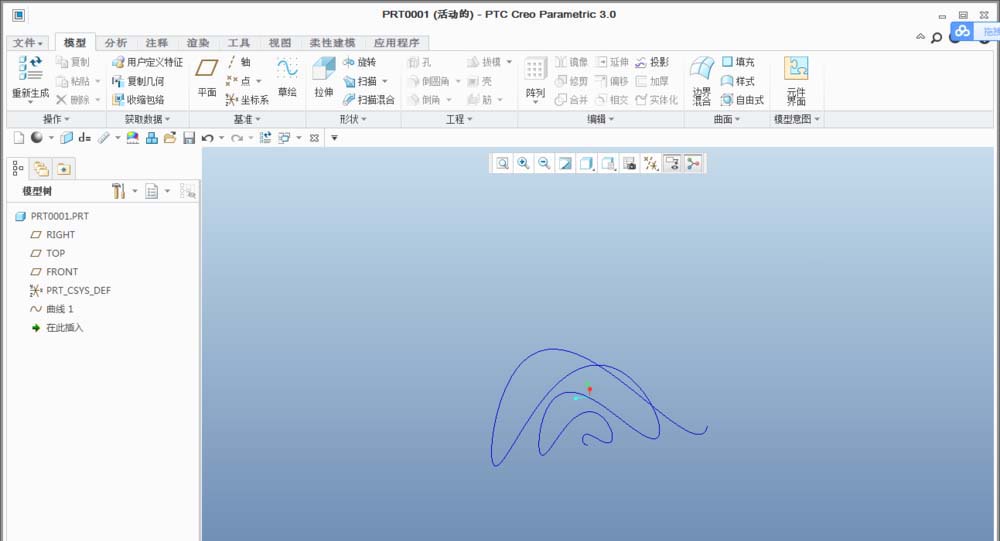Image resolution: width=1000 pixels, height=541 pixels.
Task: Select the 平面 (Plane) datum tool
Action: click(207, 77)
